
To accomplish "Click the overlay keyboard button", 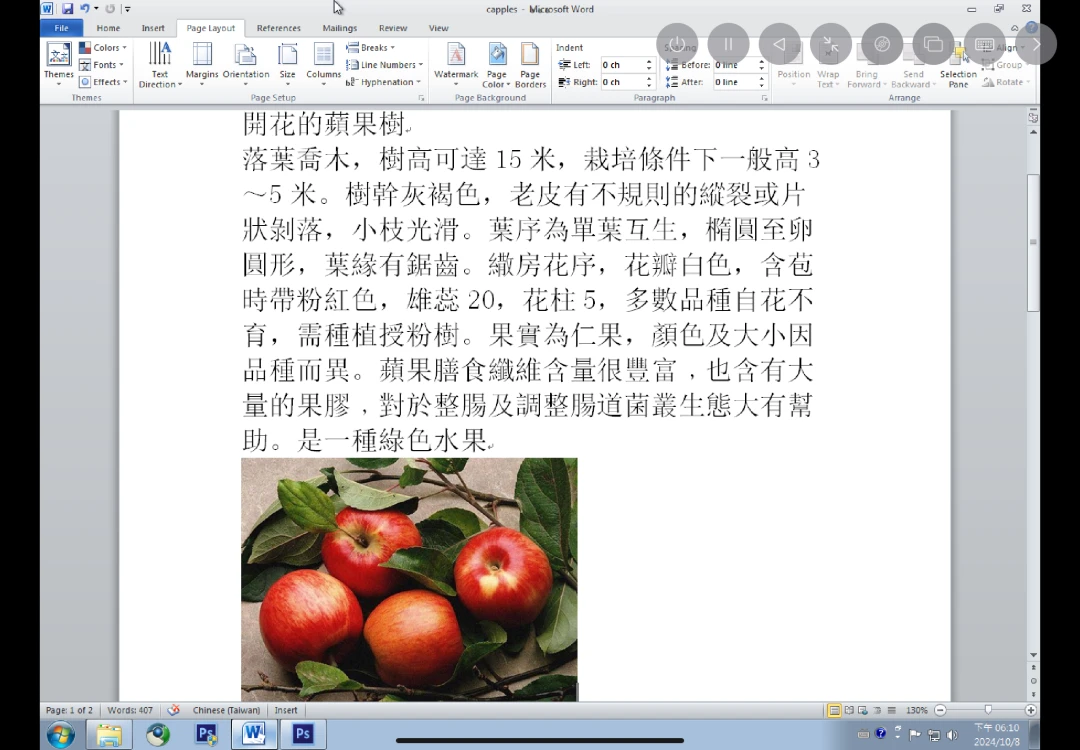I will coord(984,44).
